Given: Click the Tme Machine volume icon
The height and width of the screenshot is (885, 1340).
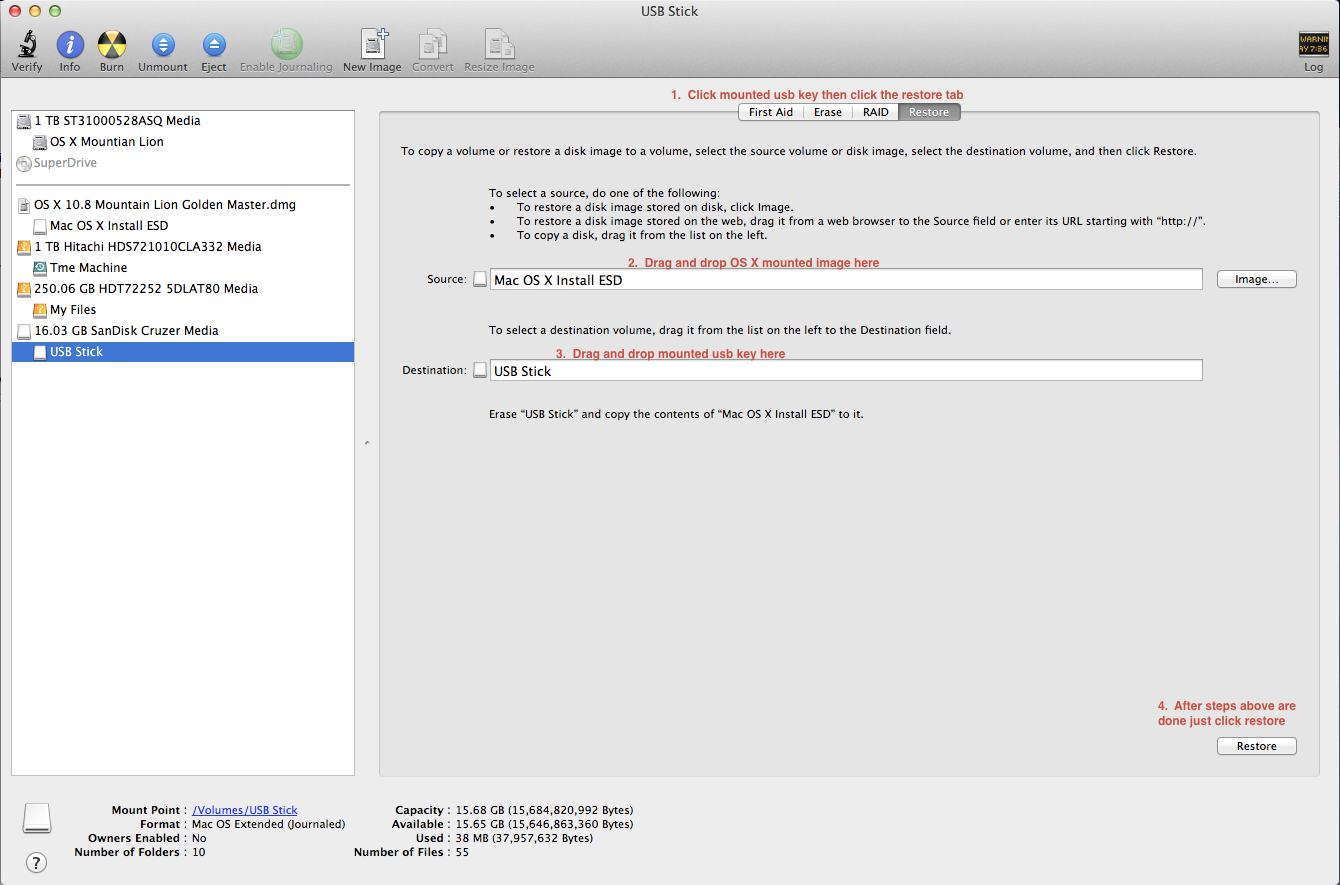Looking at the screenshot, I should pyautogui.click(x=40, y=268).
